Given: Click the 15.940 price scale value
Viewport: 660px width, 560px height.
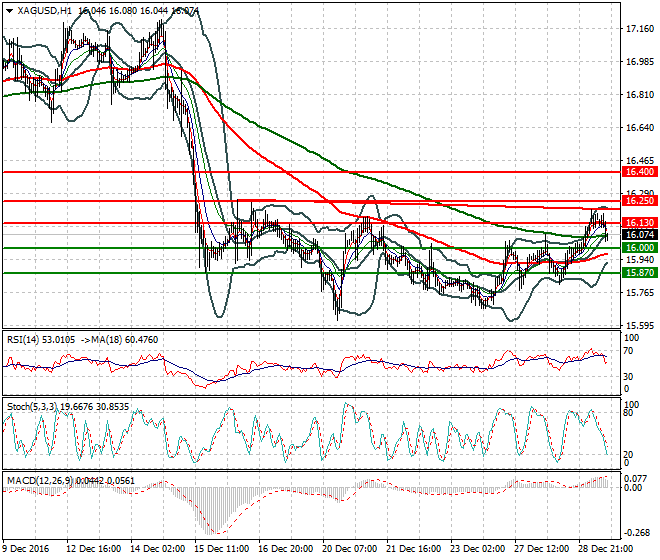Looking at the screenshot, I should coord(640,260).
